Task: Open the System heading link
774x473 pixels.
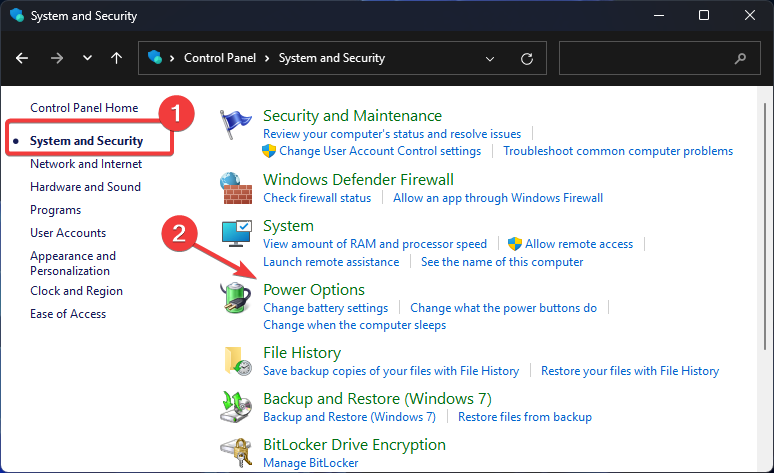Action: point(288,226)
